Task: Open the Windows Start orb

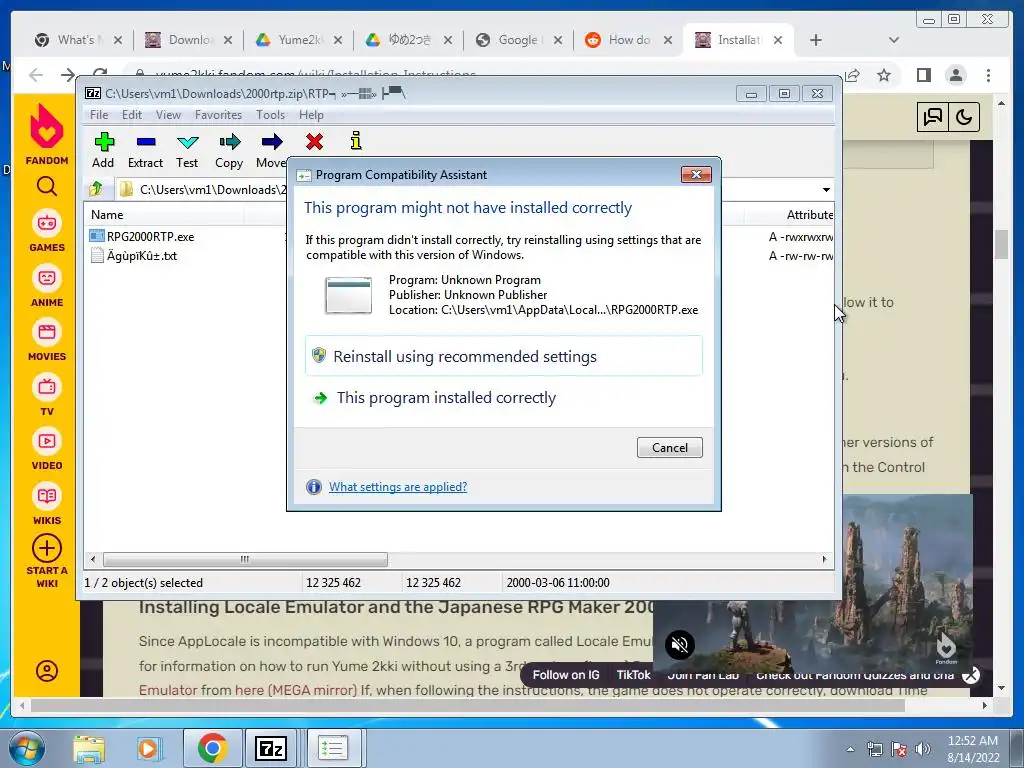Action: click(27, 748)
